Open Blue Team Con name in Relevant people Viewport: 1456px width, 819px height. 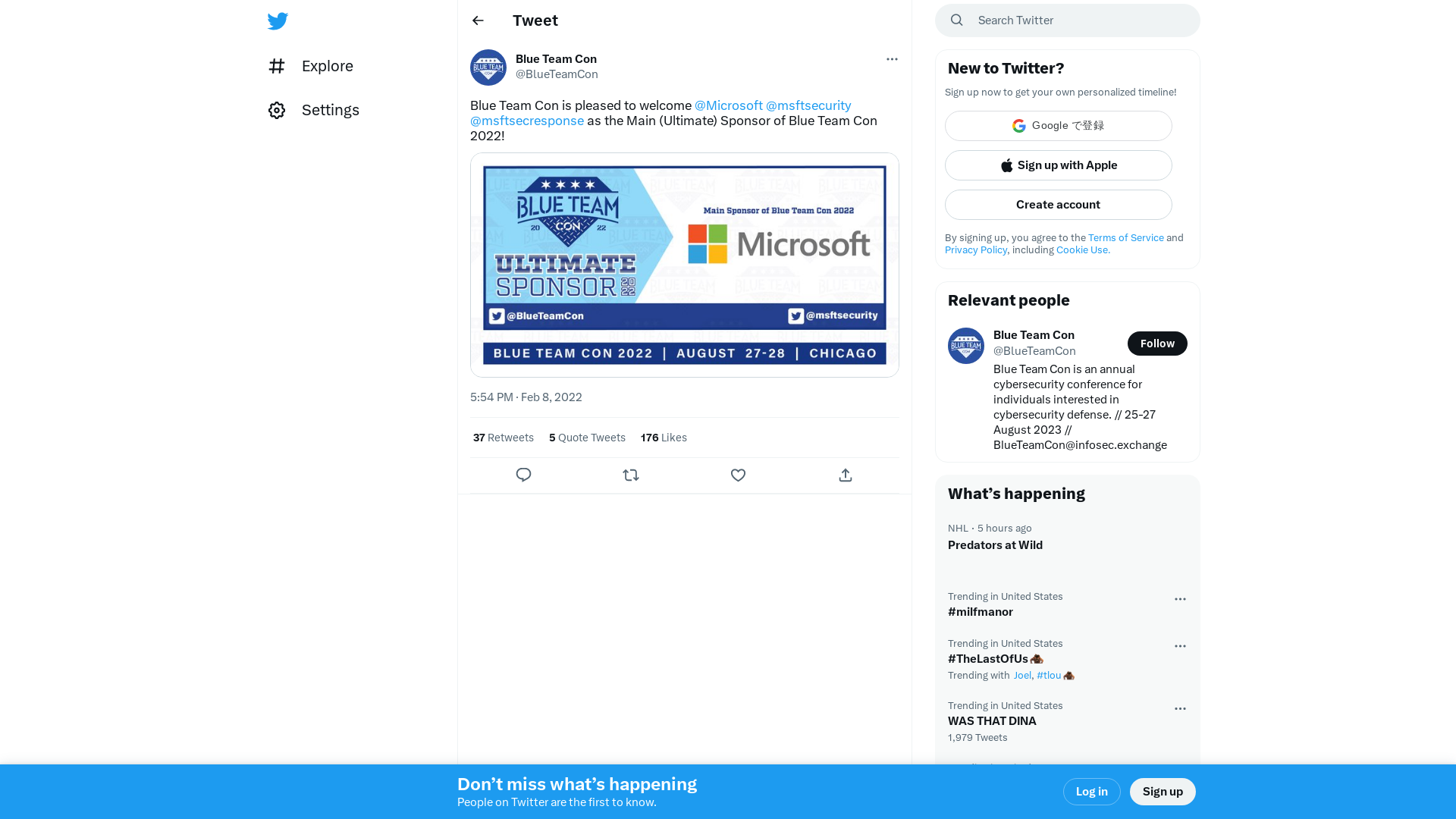1034,335
